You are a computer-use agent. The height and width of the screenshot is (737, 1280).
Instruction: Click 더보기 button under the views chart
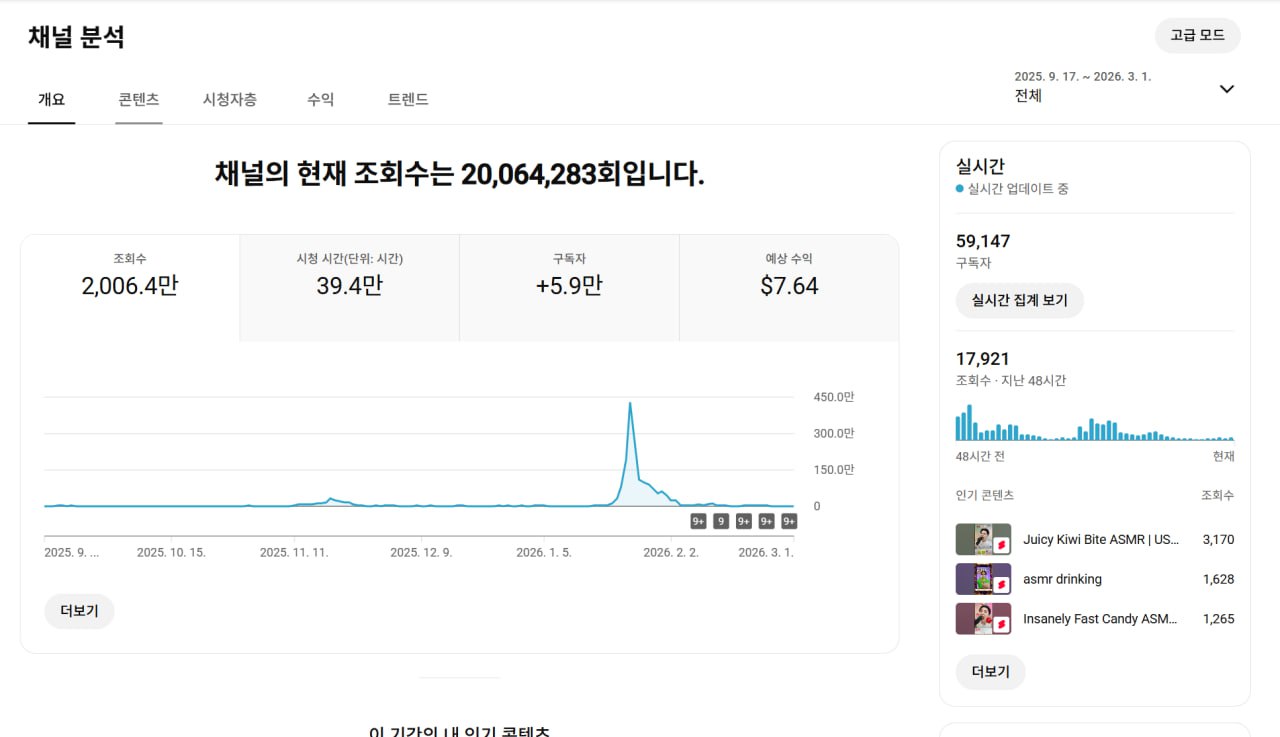click(x=79, y=611)
